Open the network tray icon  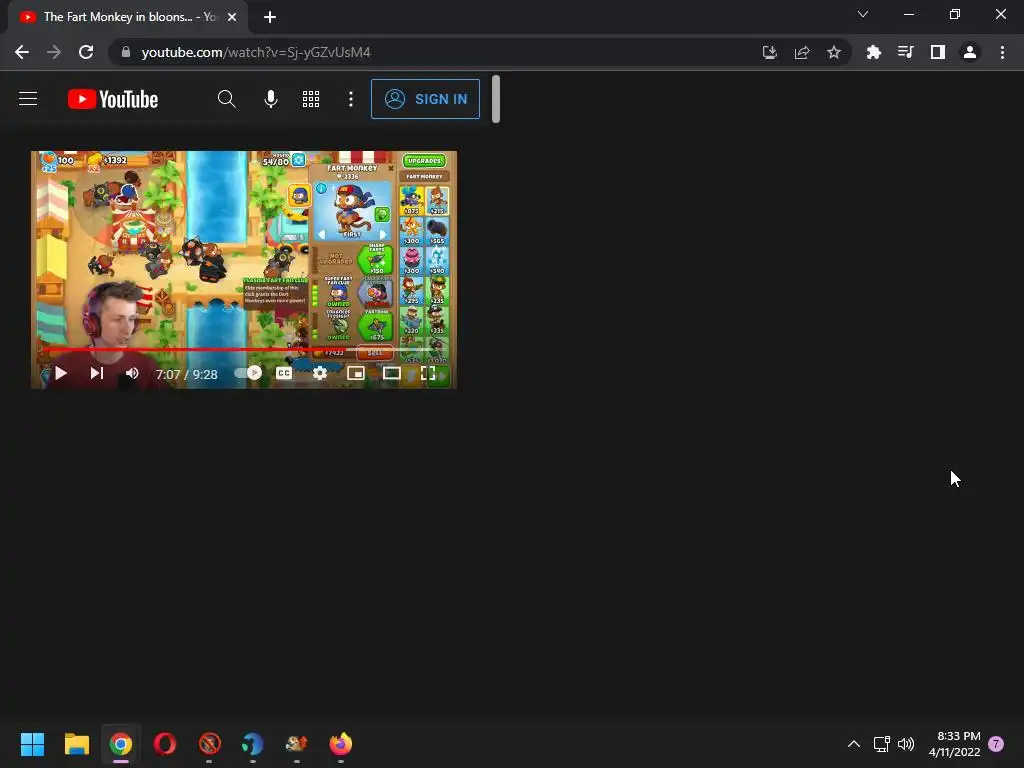coord(882,744)
